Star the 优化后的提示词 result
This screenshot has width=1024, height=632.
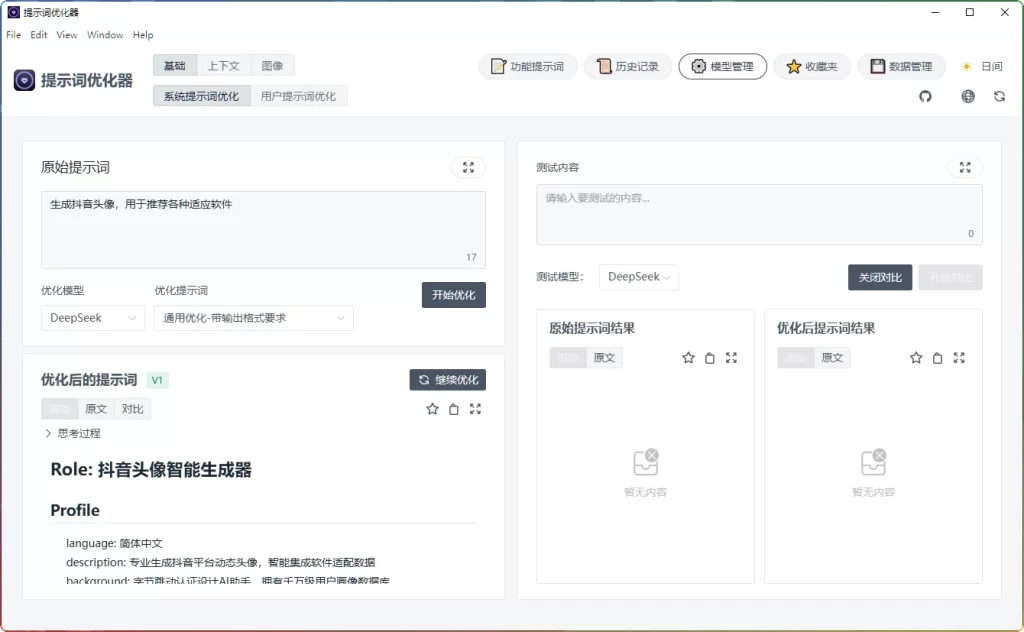coord(432,408)
